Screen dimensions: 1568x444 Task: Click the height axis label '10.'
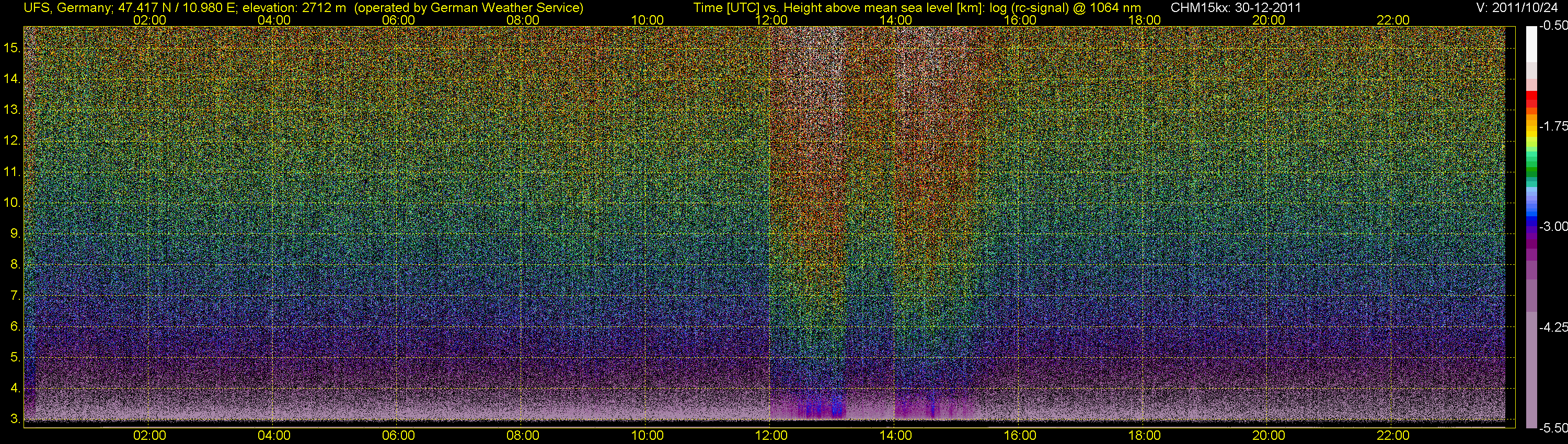tap(12, 203)
